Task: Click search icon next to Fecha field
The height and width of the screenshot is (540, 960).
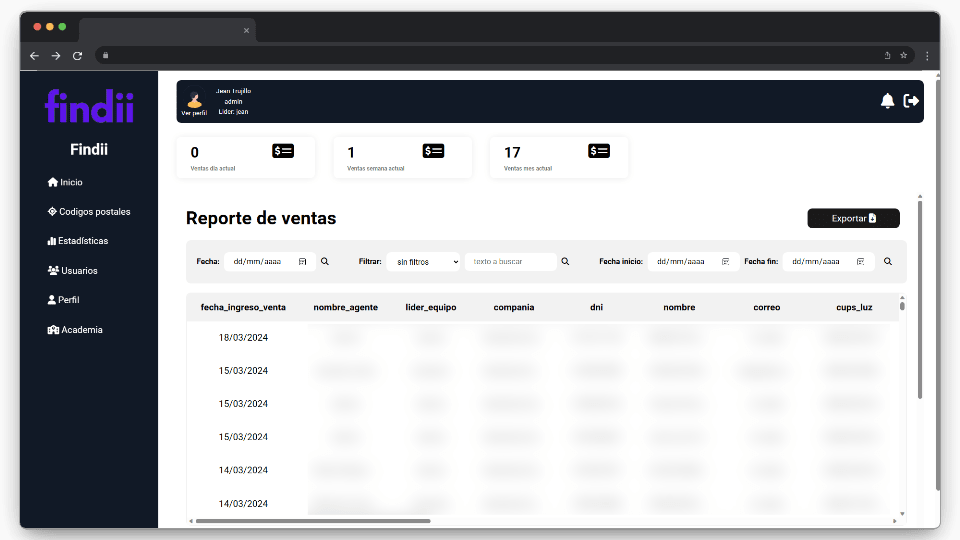Action: [325, 261]
